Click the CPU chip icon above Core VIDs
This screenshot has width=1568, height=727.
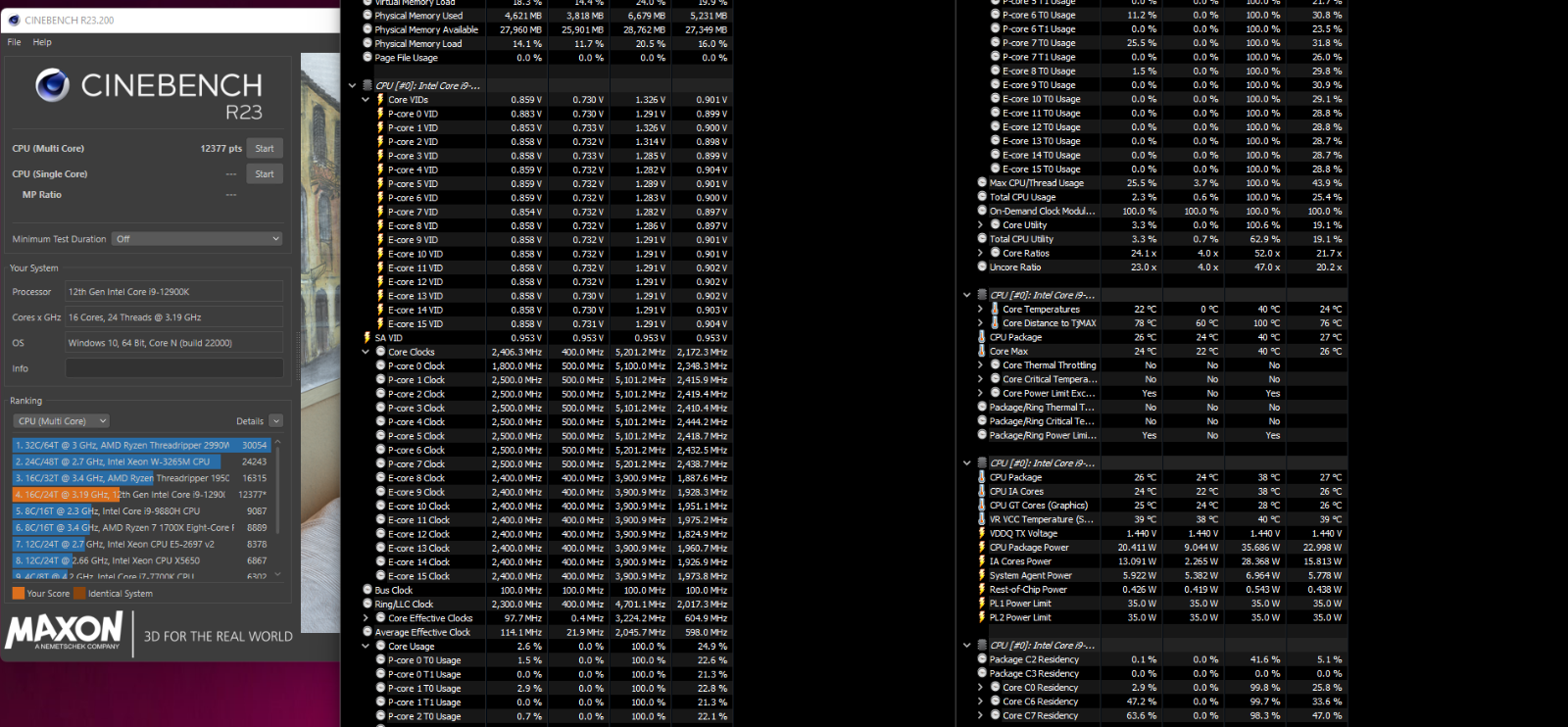(367, 85)
